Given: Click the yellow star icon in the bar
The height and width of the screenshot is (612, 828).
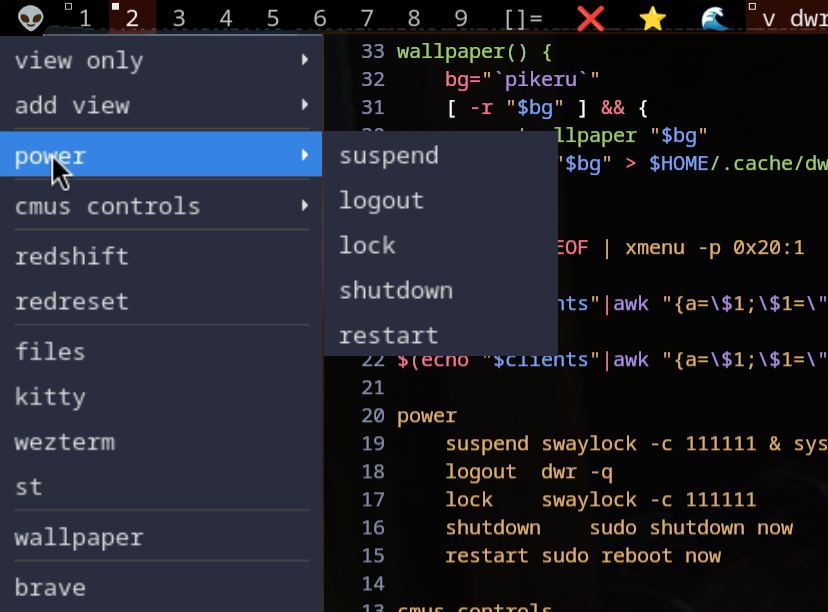Looking at the screenshot, I should (653, 18).
